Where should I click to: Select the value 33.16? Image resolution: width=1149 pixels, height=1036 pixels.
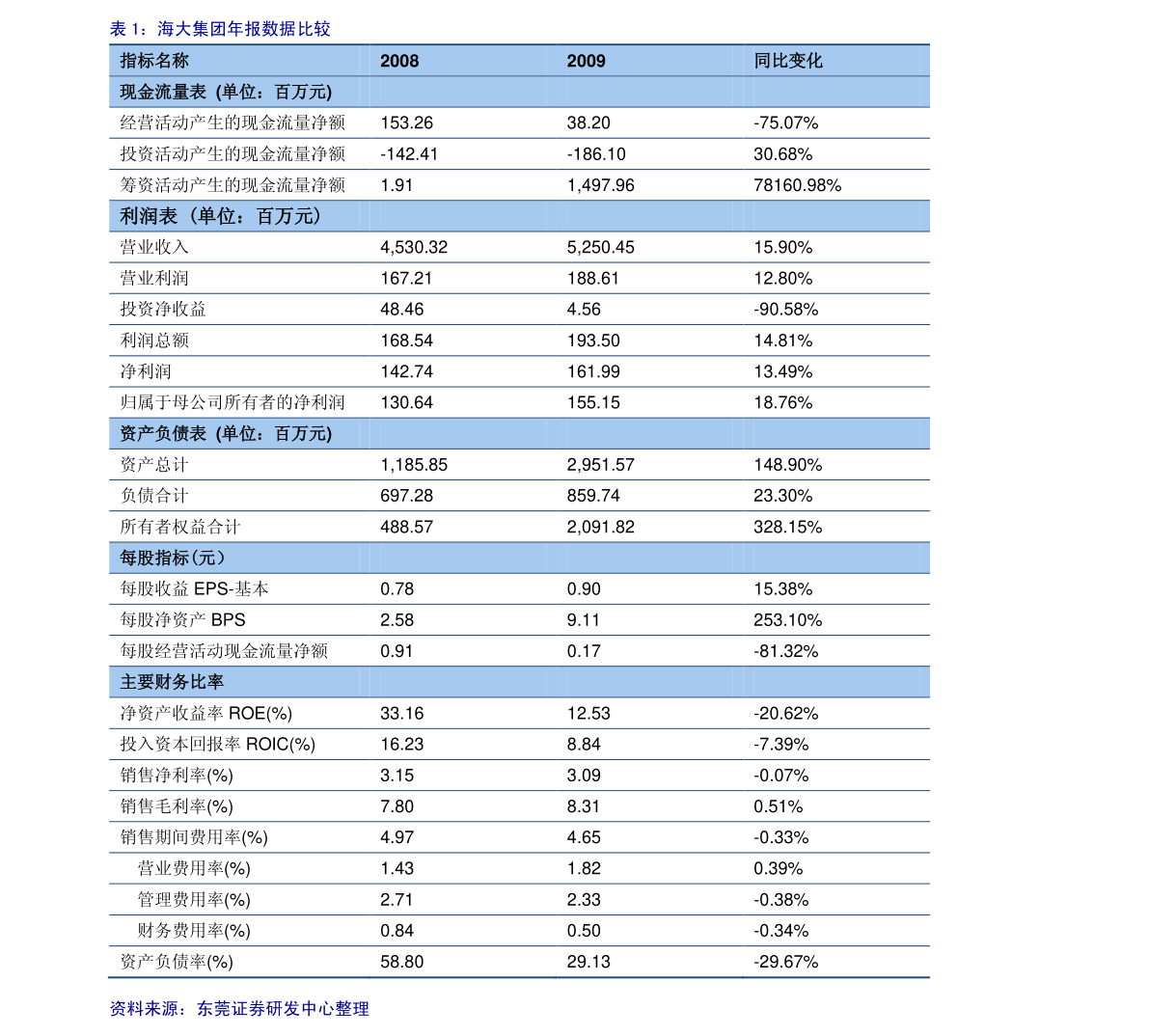pyautogui.click(x=402, y=714)
